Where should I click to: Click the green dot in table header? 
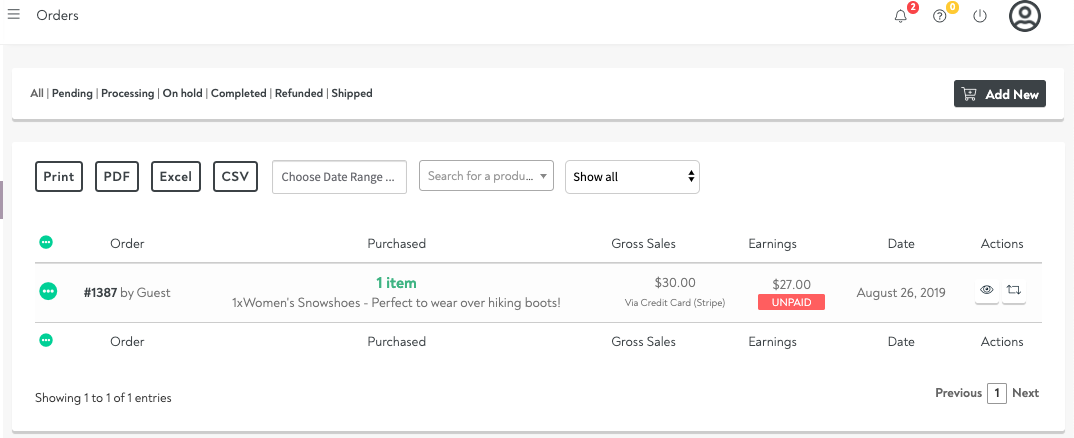[46, 242]
